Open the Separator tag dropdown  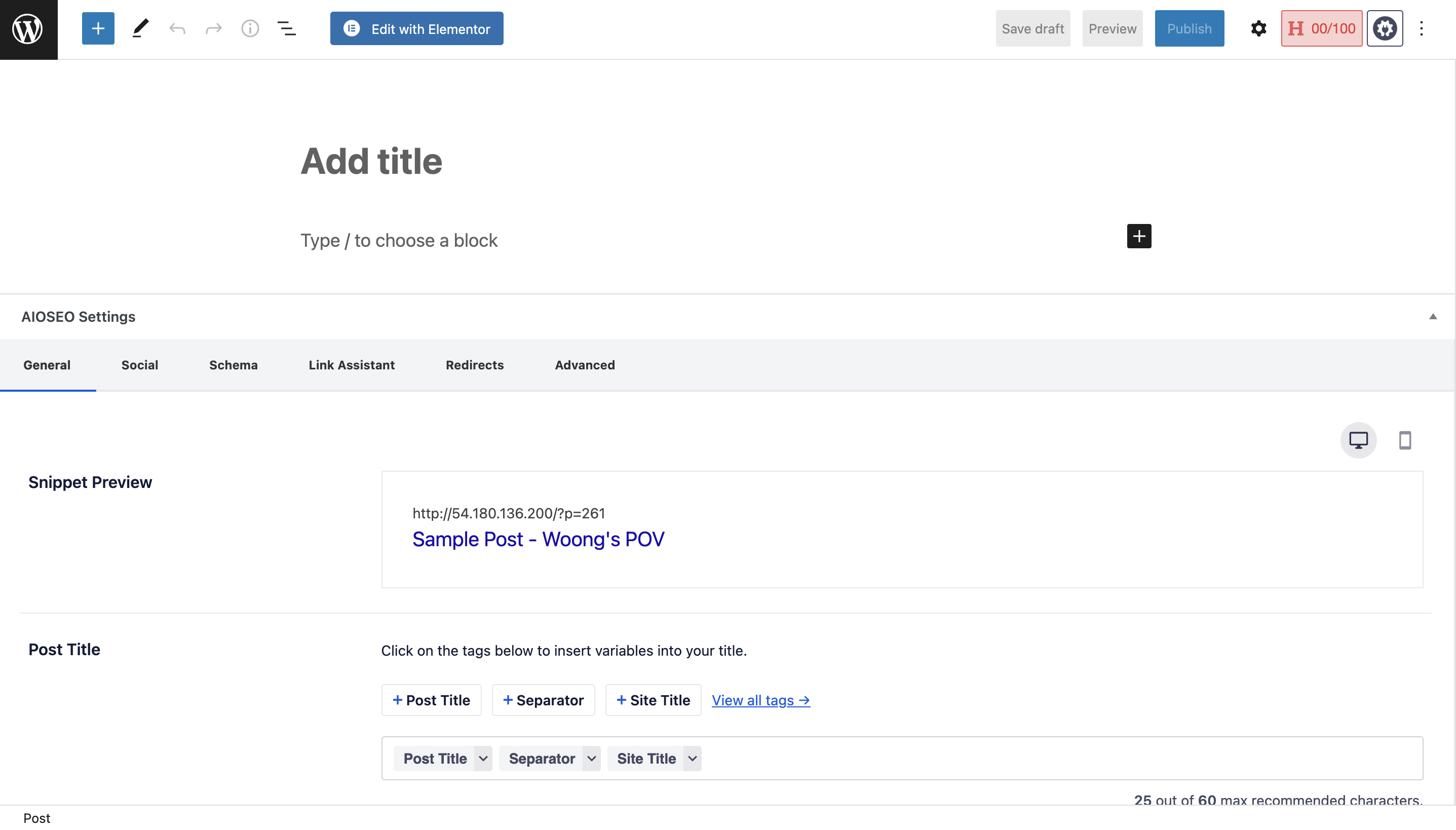pos(592,759)
